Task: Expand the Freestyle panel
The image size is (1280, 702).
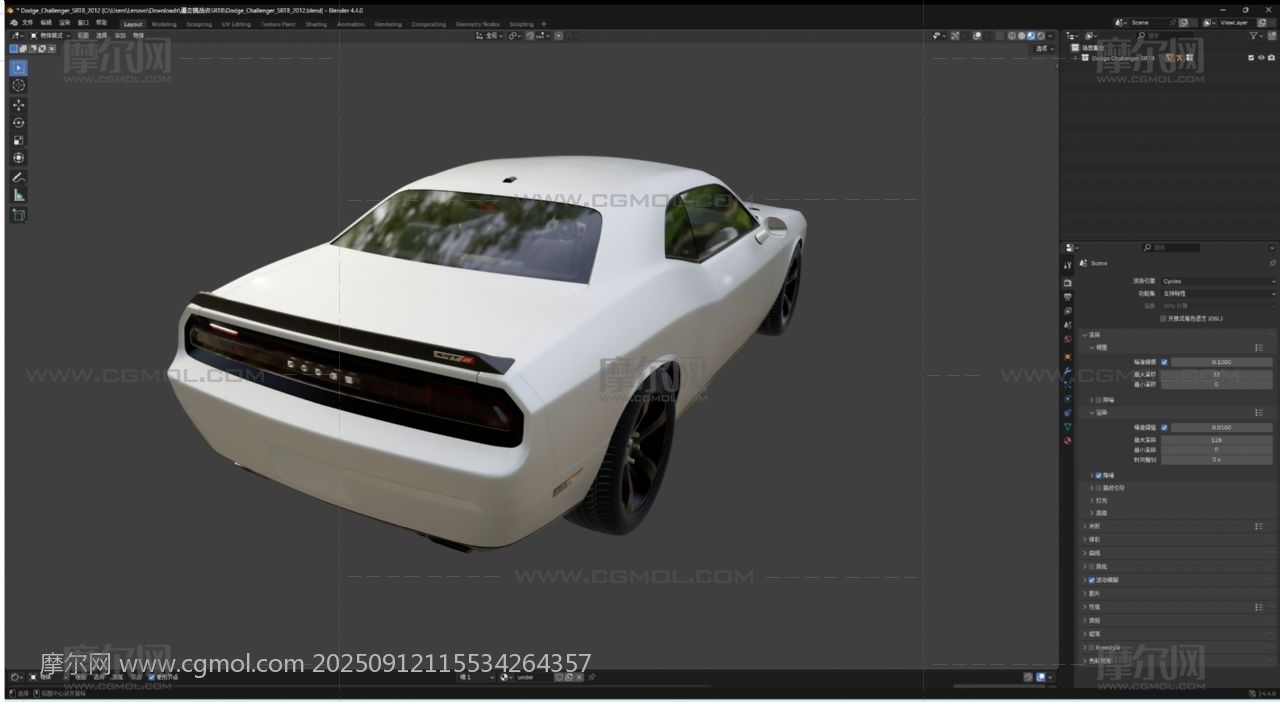Action: pyautogui.click(x=1084, y=647)
